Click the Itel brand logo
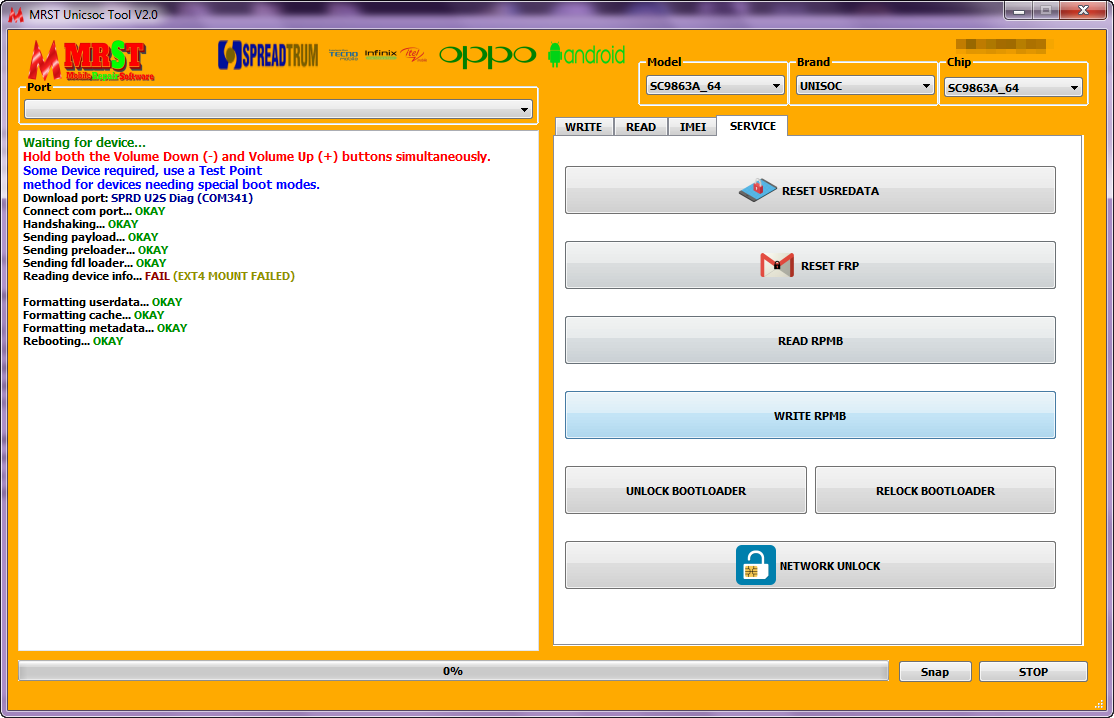Image resolution: width=1114 pixels, height=718 pixels. (413, 54)
